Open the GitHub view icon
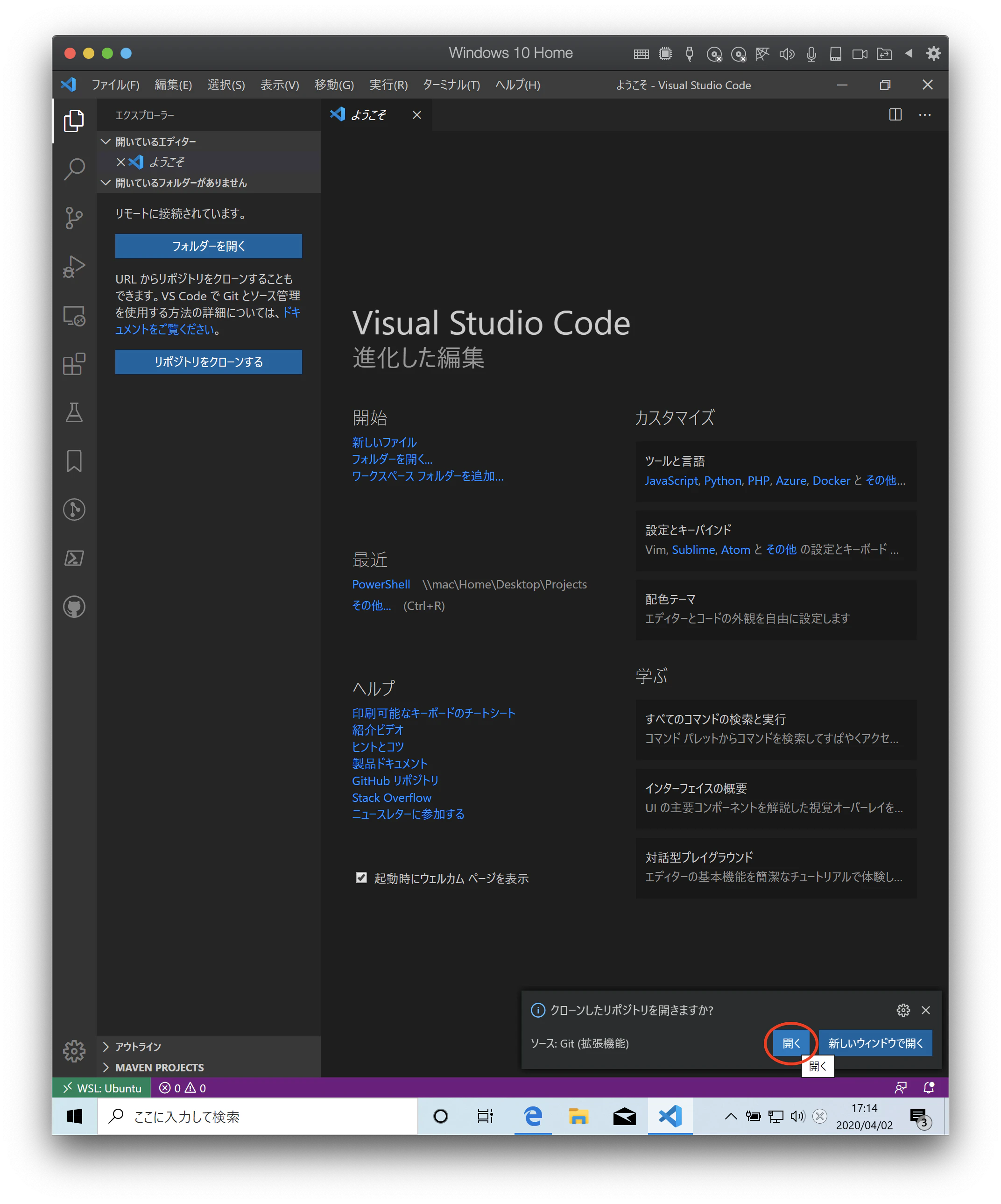 [x=74, y=607]
